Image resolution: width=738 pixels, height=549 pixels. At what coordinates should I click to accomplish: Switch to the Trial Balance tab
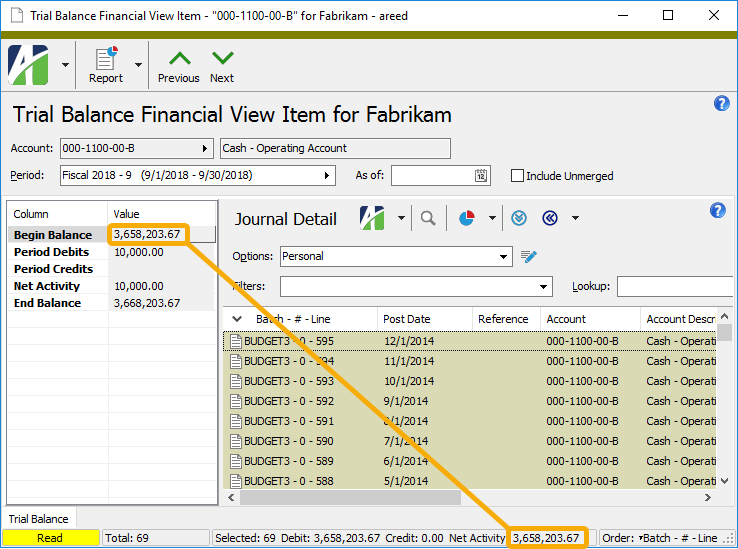click(39, 519)
